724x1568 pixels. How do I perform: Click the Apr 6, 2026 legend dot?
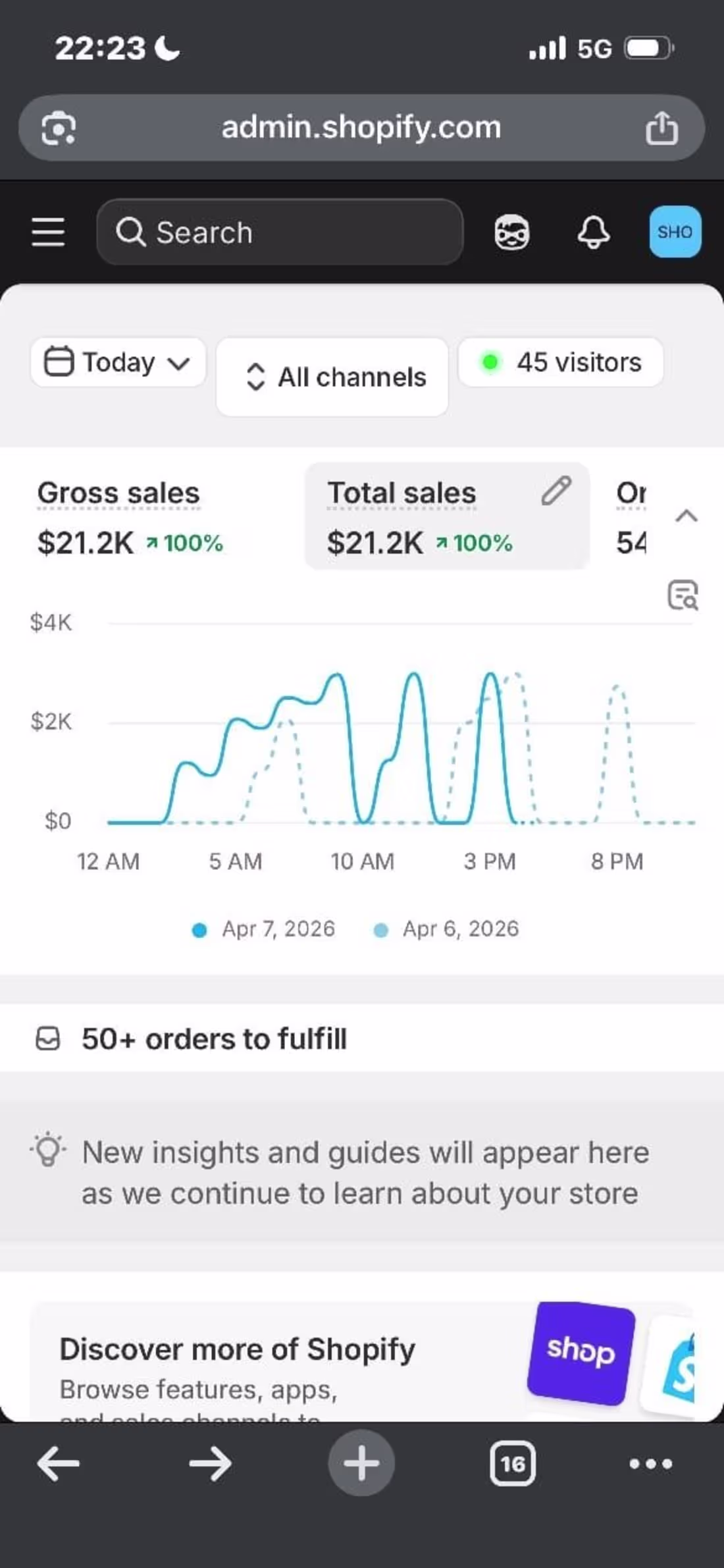[x=380, y=931]
